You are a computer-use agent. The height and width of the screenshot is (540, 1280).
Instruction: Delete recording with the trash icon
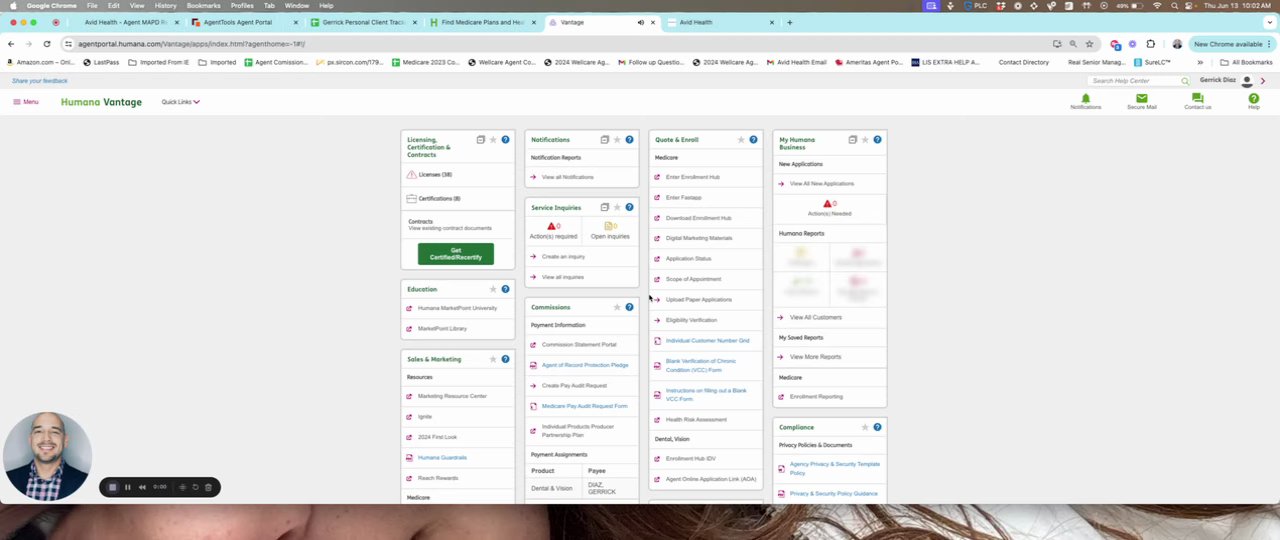(x=208, y=487)
